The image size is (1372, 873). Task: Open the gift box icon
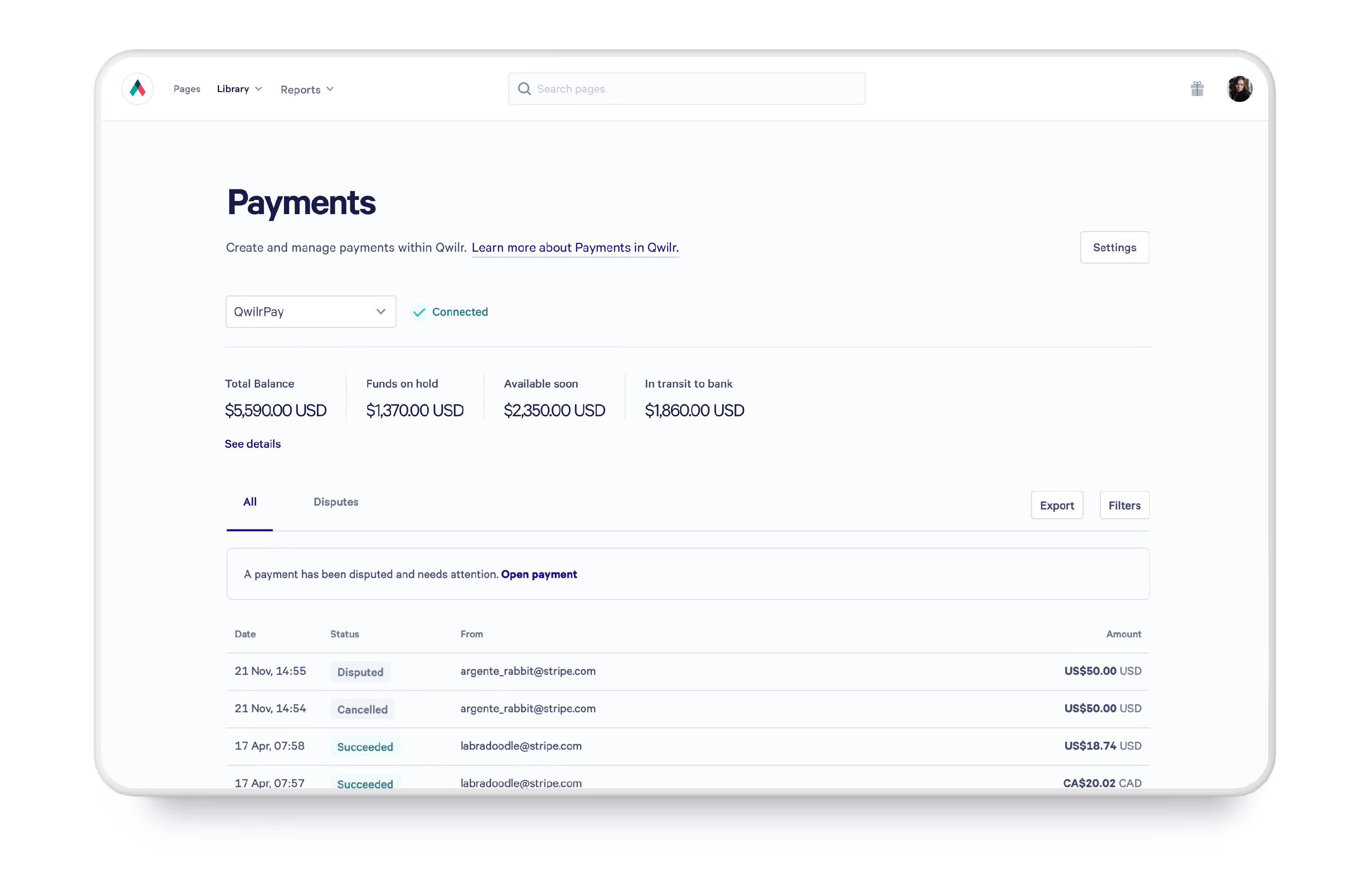pos(1197,88)
